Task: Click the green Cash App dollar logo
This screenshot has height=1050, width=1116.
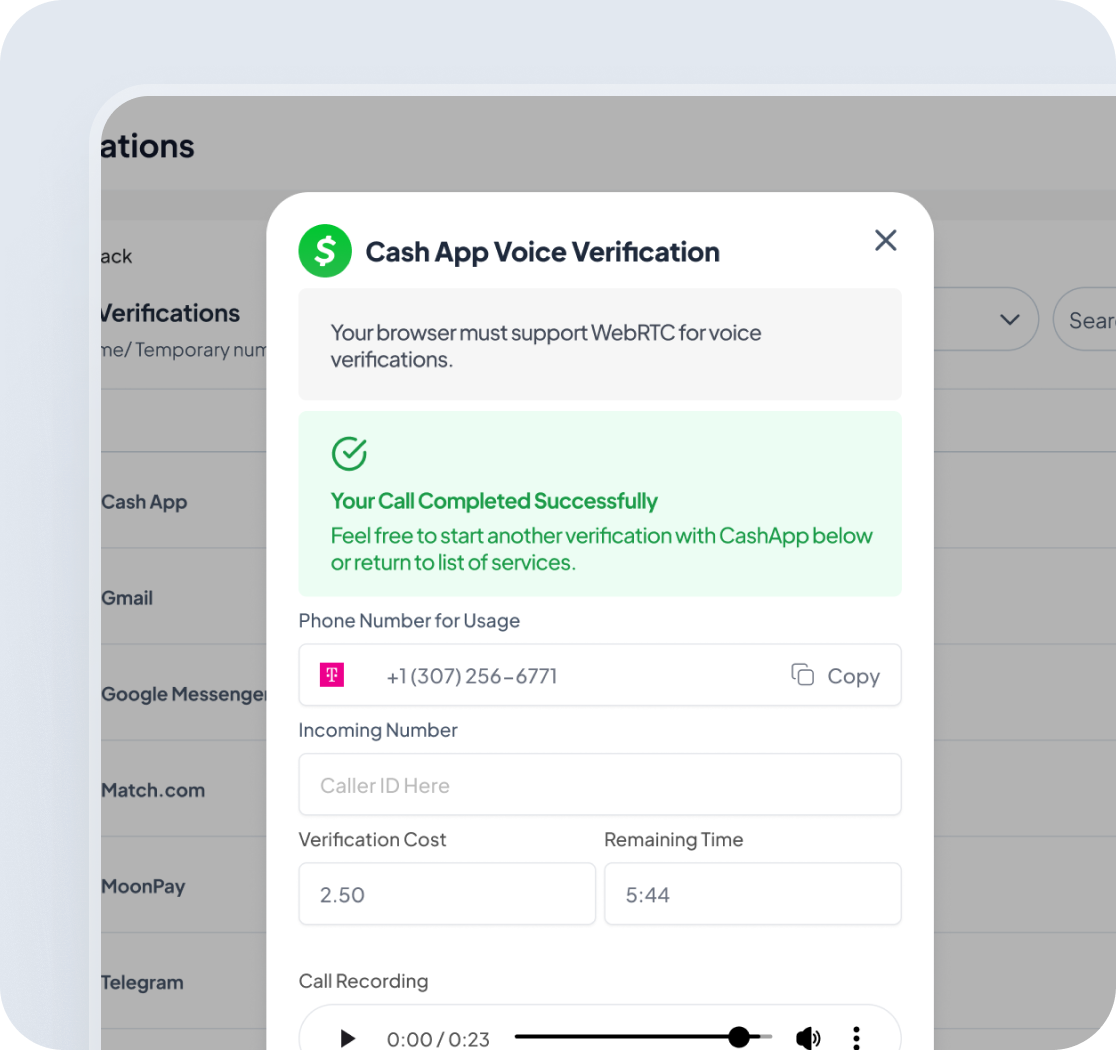Action: pos(325,251)
